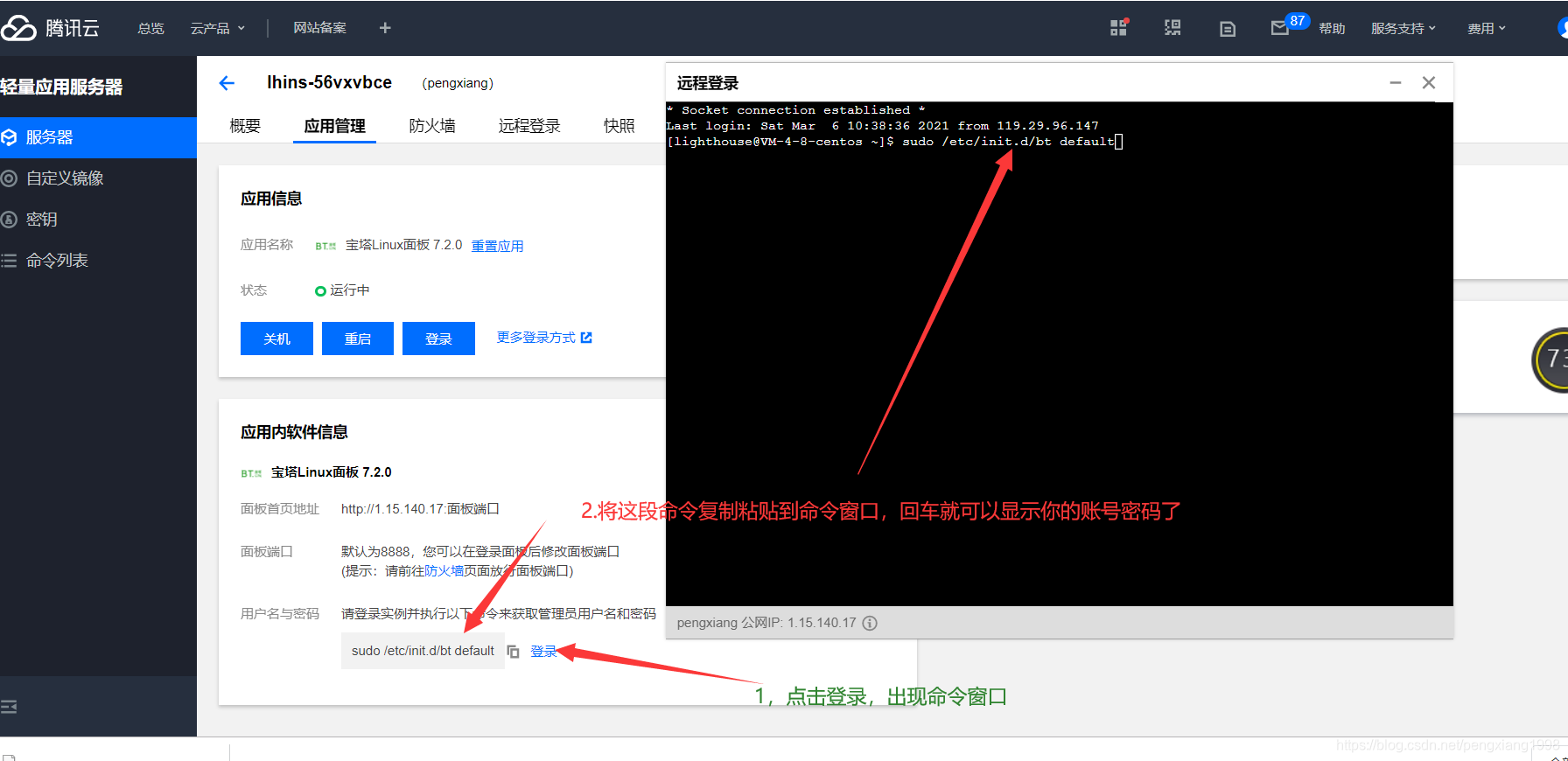Click the circular gauge at right edge
This screenshot has height=761, width=1568.
[x=1550, y=359]
